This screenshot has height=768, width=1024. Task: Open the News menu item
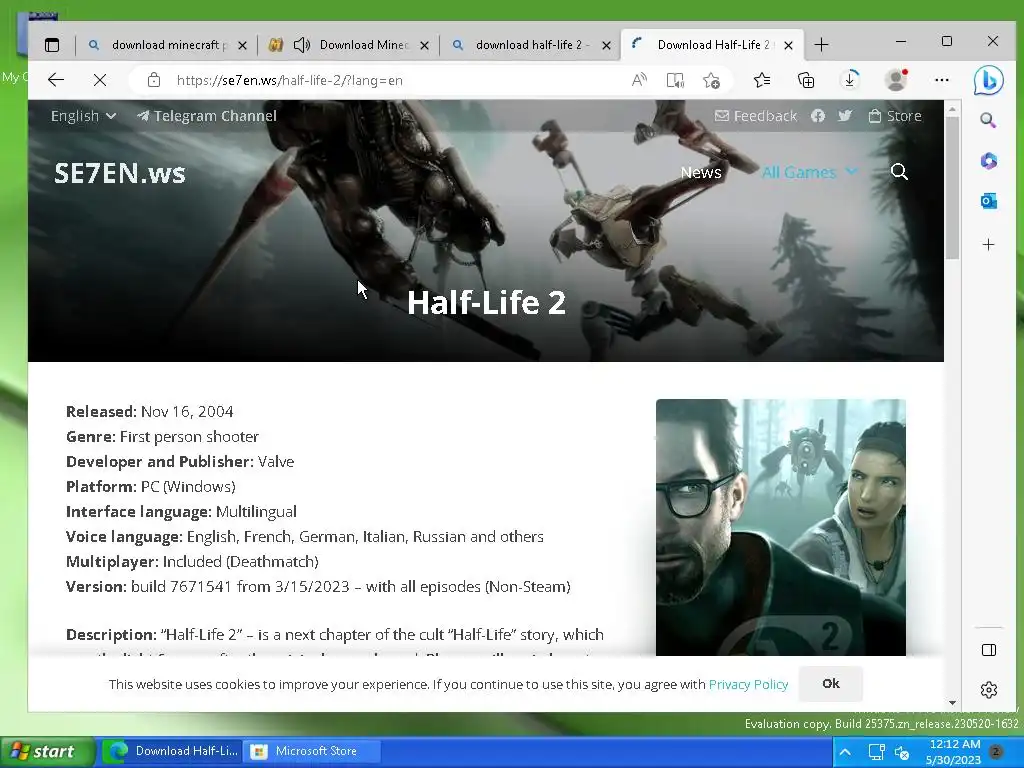701,172
